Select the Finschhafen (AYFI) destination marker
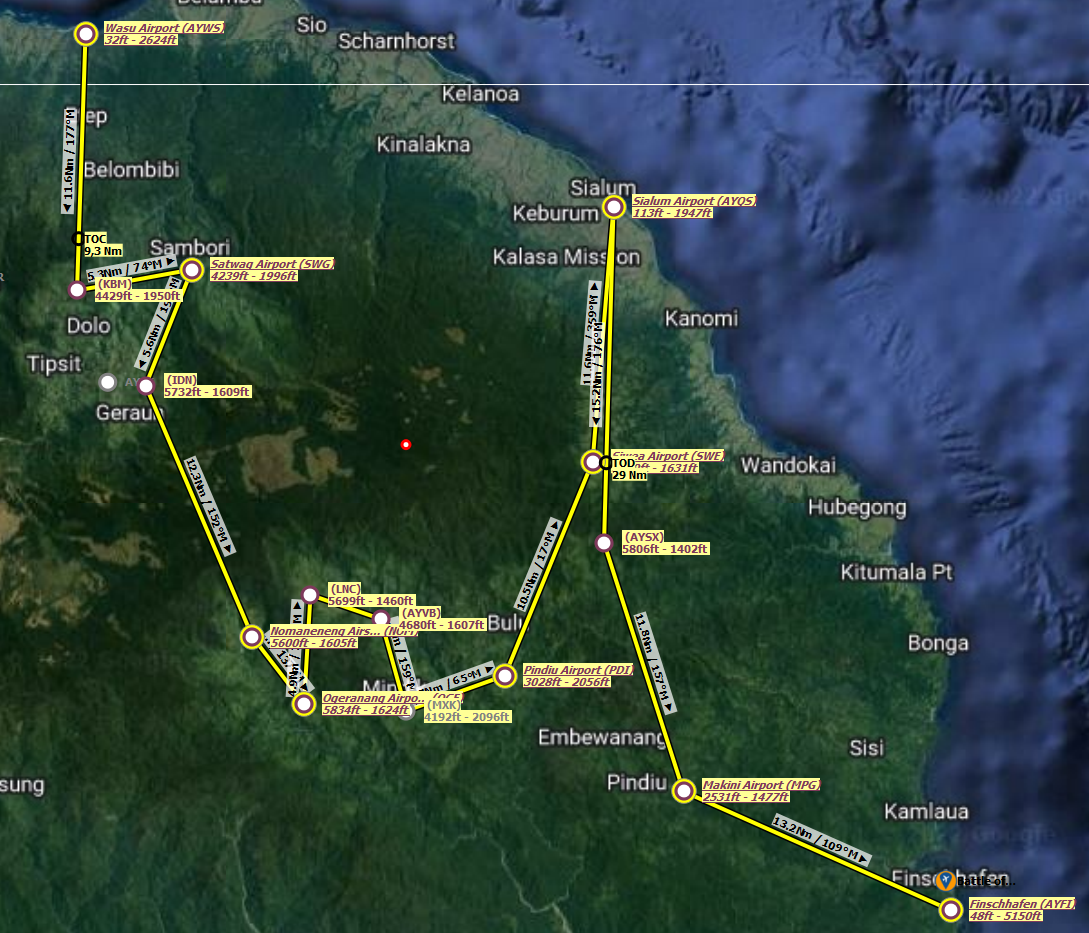 click(951, 909)
